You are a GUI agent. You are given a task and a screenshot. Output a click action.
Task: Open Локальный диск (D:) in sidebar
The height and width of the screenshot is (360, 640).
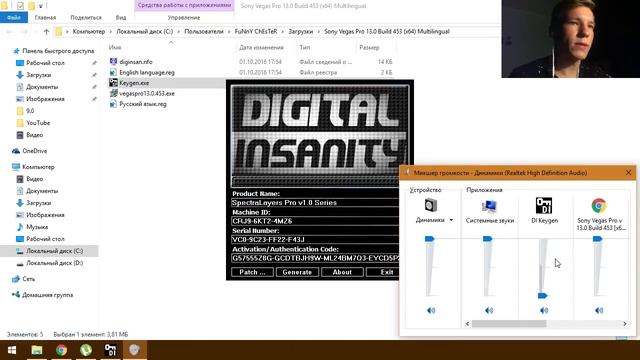pos(54,263)
